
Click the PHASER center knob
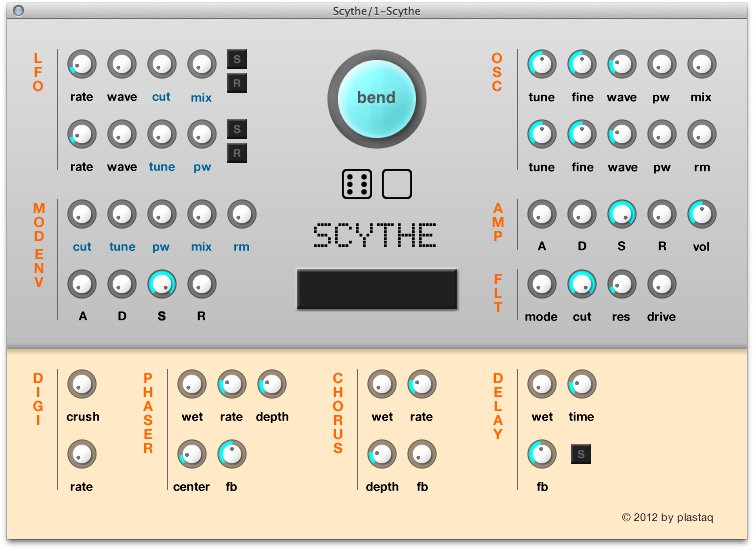[192, 454]
